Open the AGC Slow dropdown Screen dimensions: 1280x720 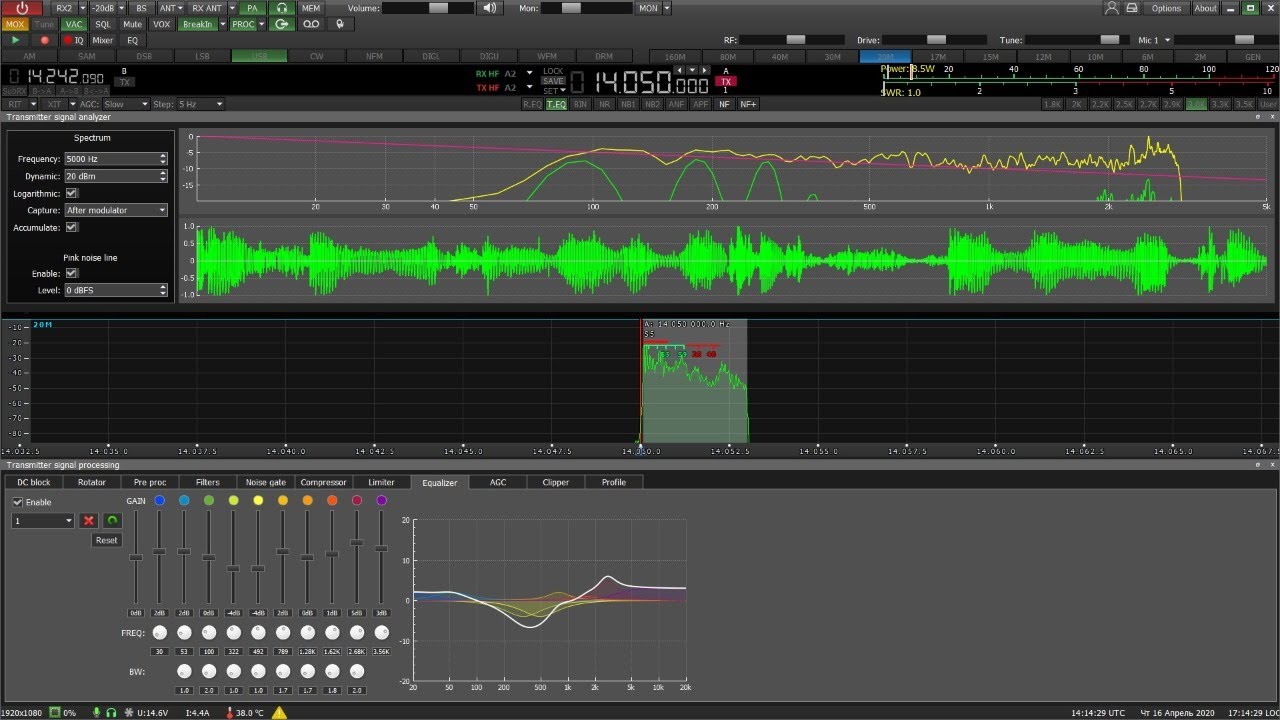click(x=124, y=104)
